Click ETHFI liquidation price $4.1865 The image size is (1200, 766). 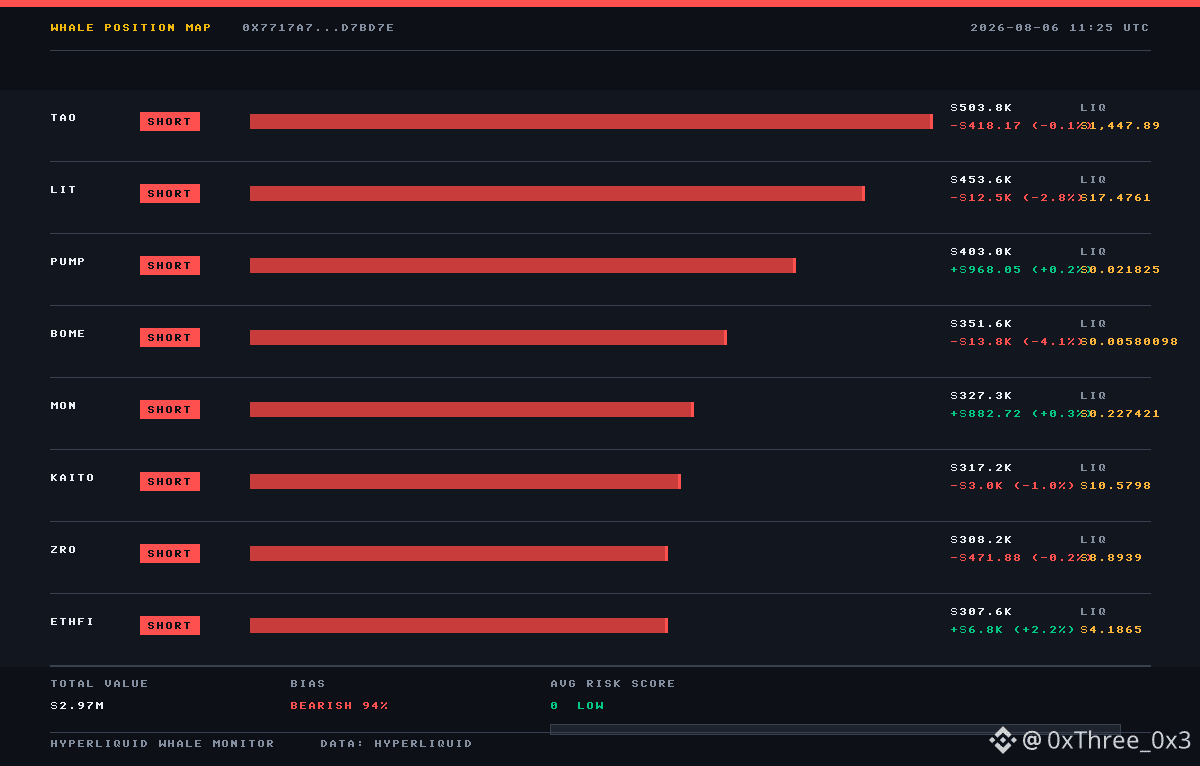coord(1111,630)
